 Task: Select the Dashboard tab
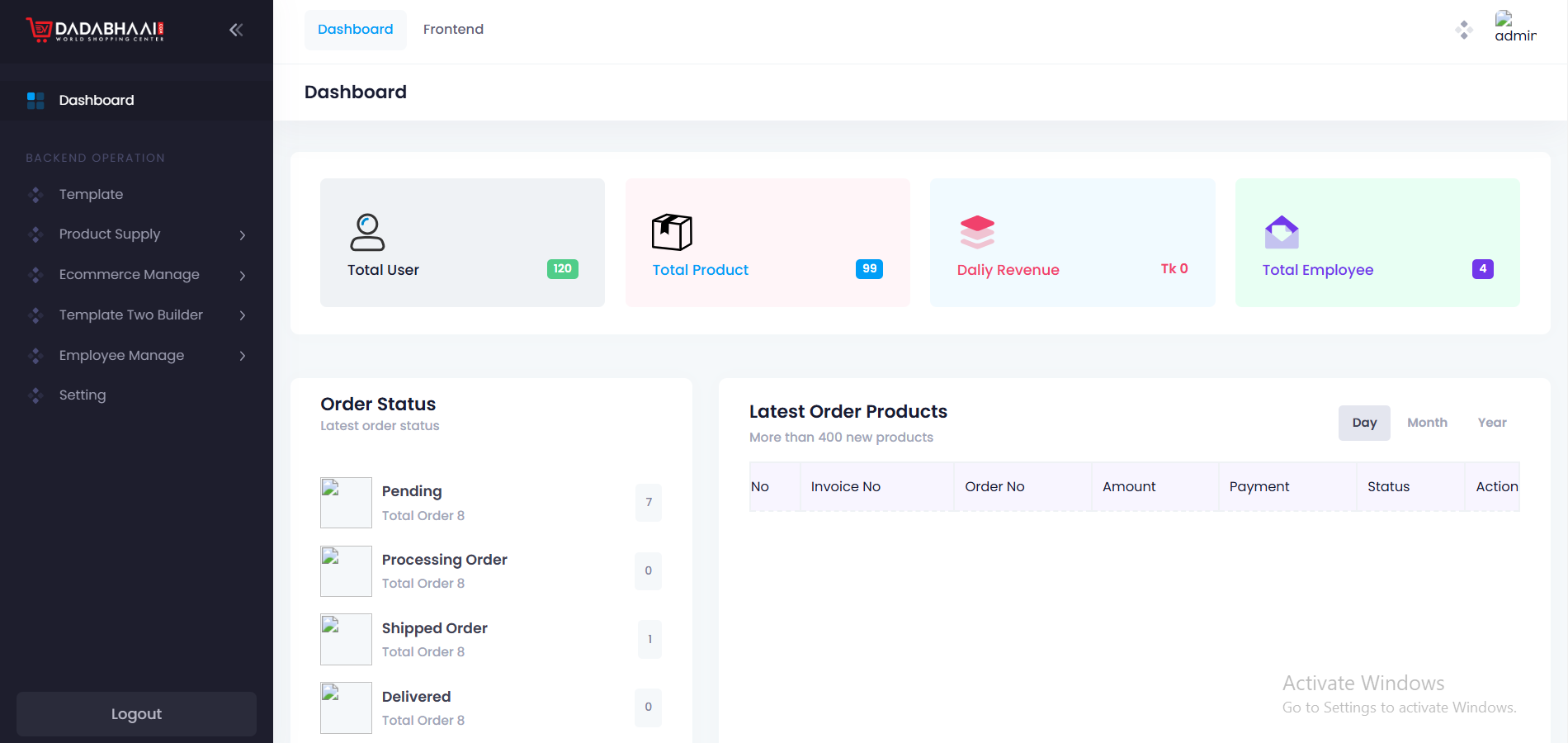pyautogui.click(x=355, y=29)
